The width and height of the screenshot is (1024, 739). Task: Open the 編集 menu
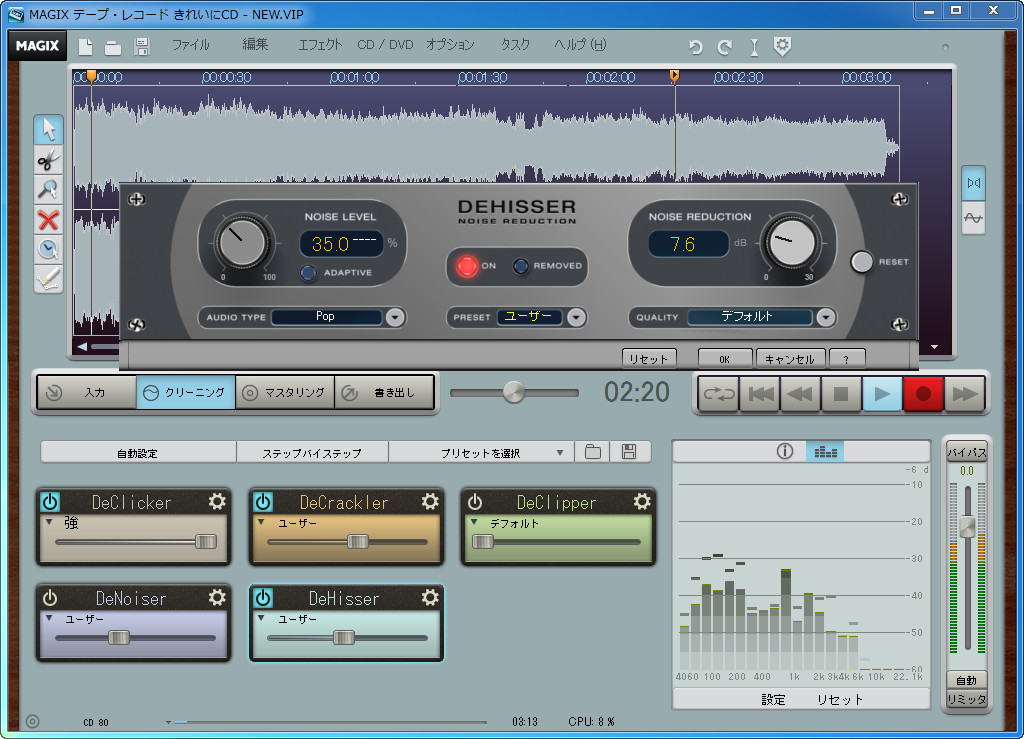[x=255, y=44]
